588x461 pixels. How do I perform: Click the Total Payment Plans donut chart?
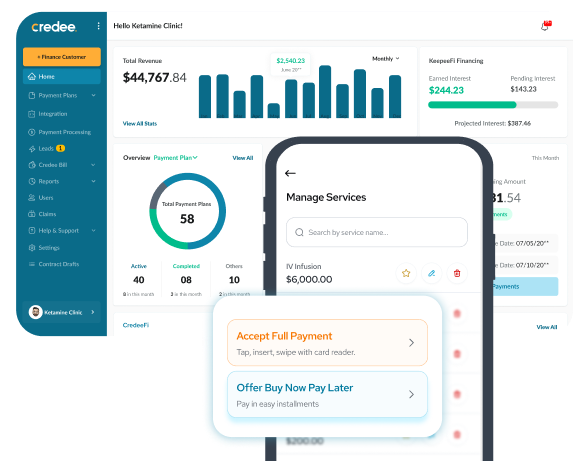(188, 211)
